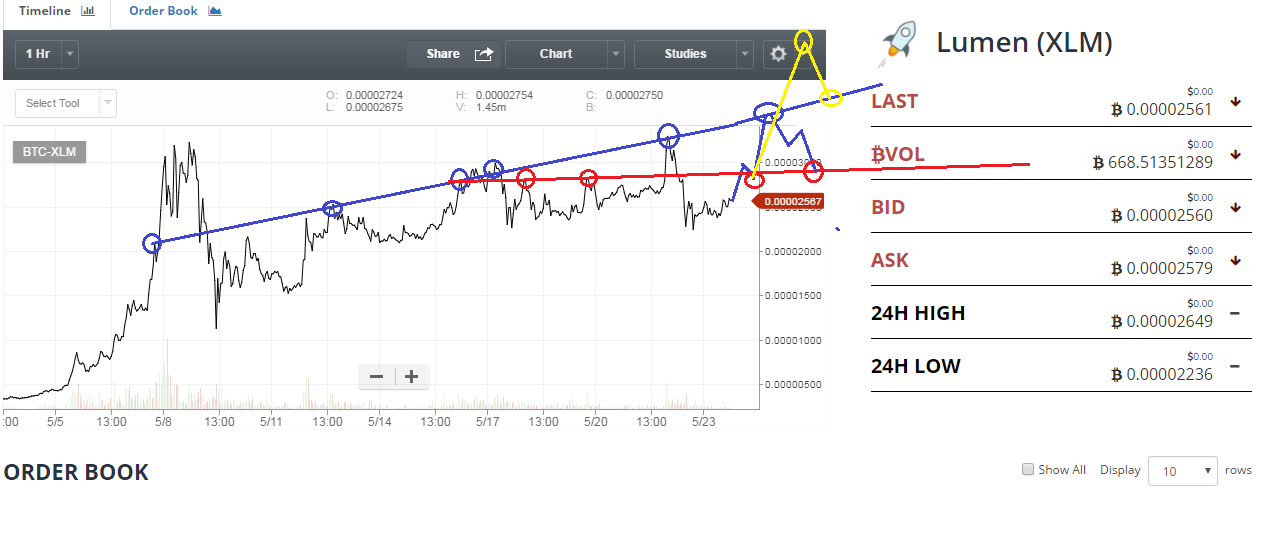Zoom in chart with plus button
Image resolution: width=1281 pixels, height=533 pixels.
point(411,377)
